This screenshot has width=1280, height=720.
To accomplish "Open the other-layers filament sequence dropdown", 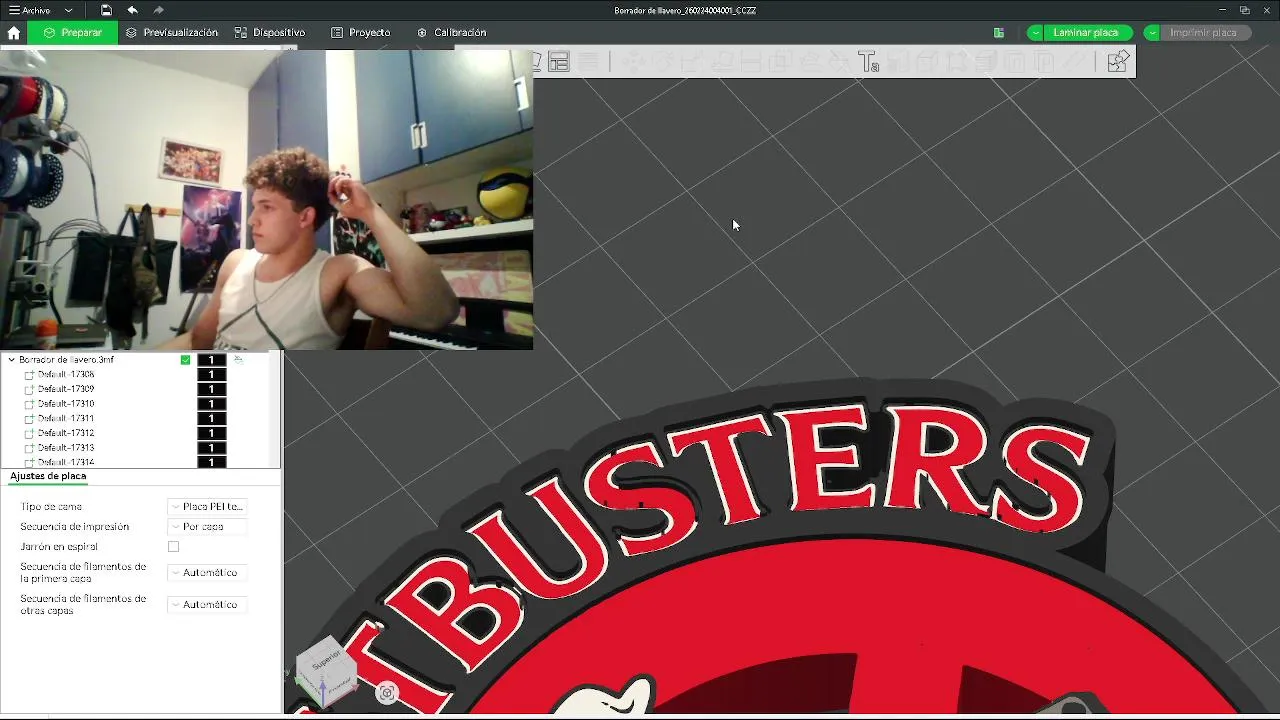I will click(x=207, y=605).
